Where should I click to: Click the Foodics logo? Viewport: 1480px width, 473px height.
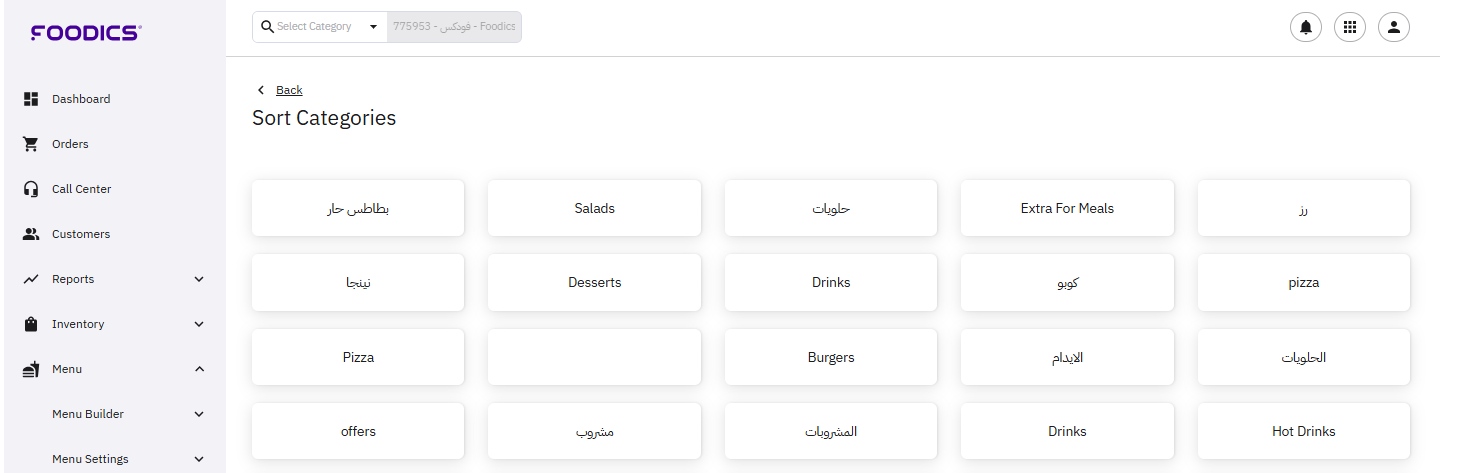tap(86, 33)
